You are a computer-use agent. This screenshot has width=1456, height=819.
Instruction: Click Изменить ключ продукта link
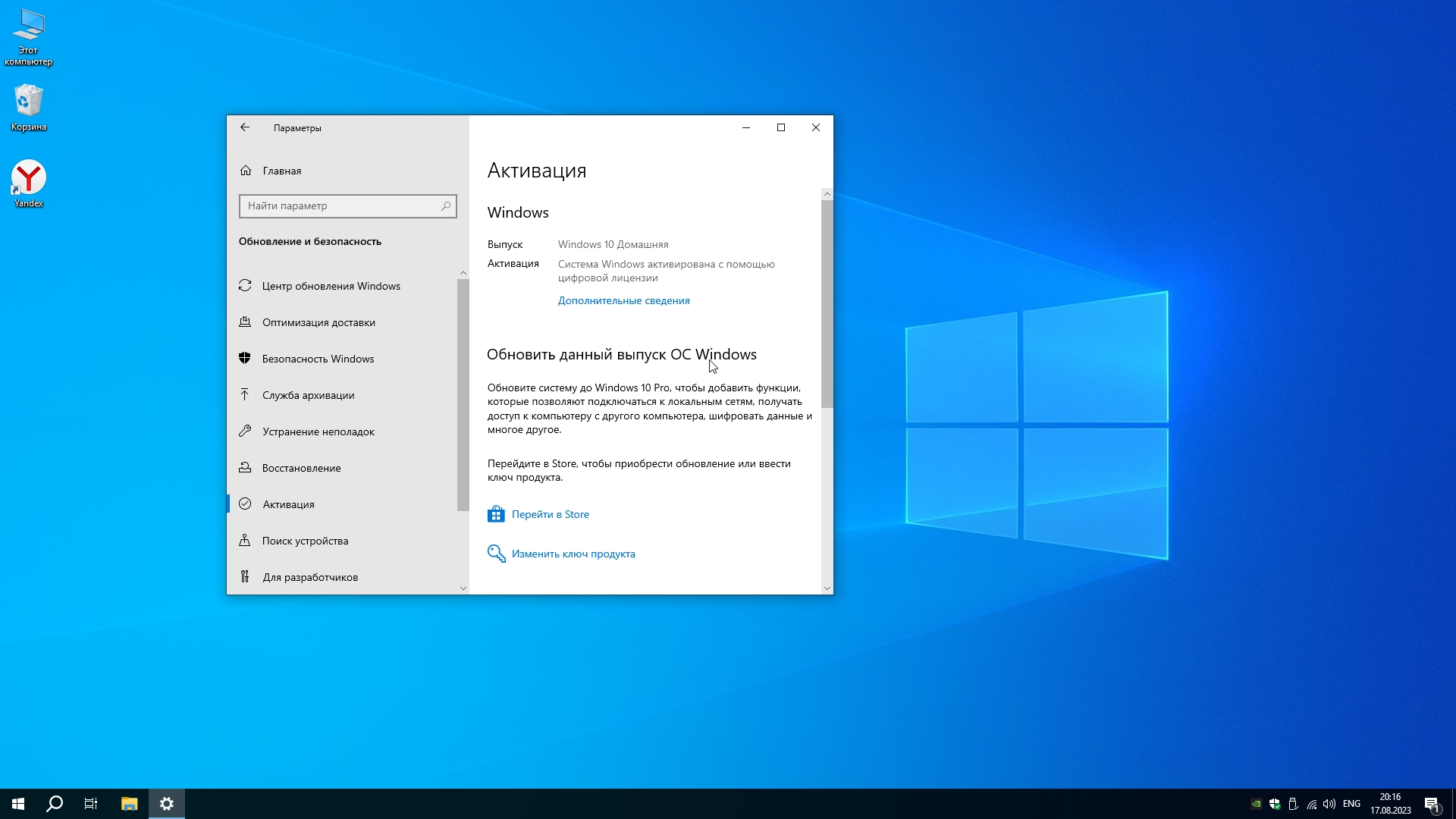tap(573, 554)
